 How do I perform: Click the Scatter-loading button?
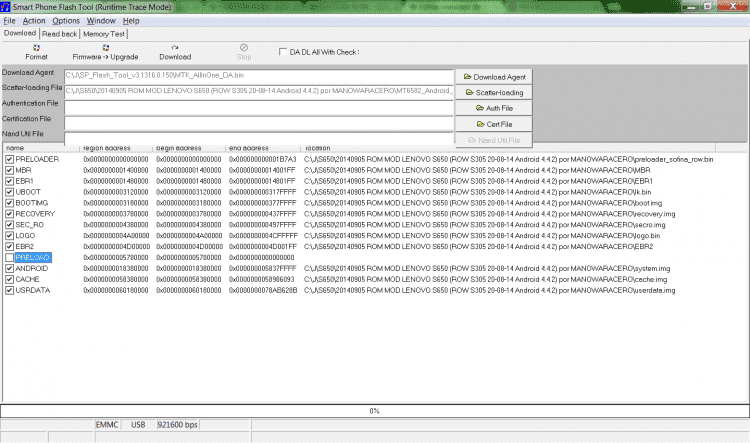point(494,93)
